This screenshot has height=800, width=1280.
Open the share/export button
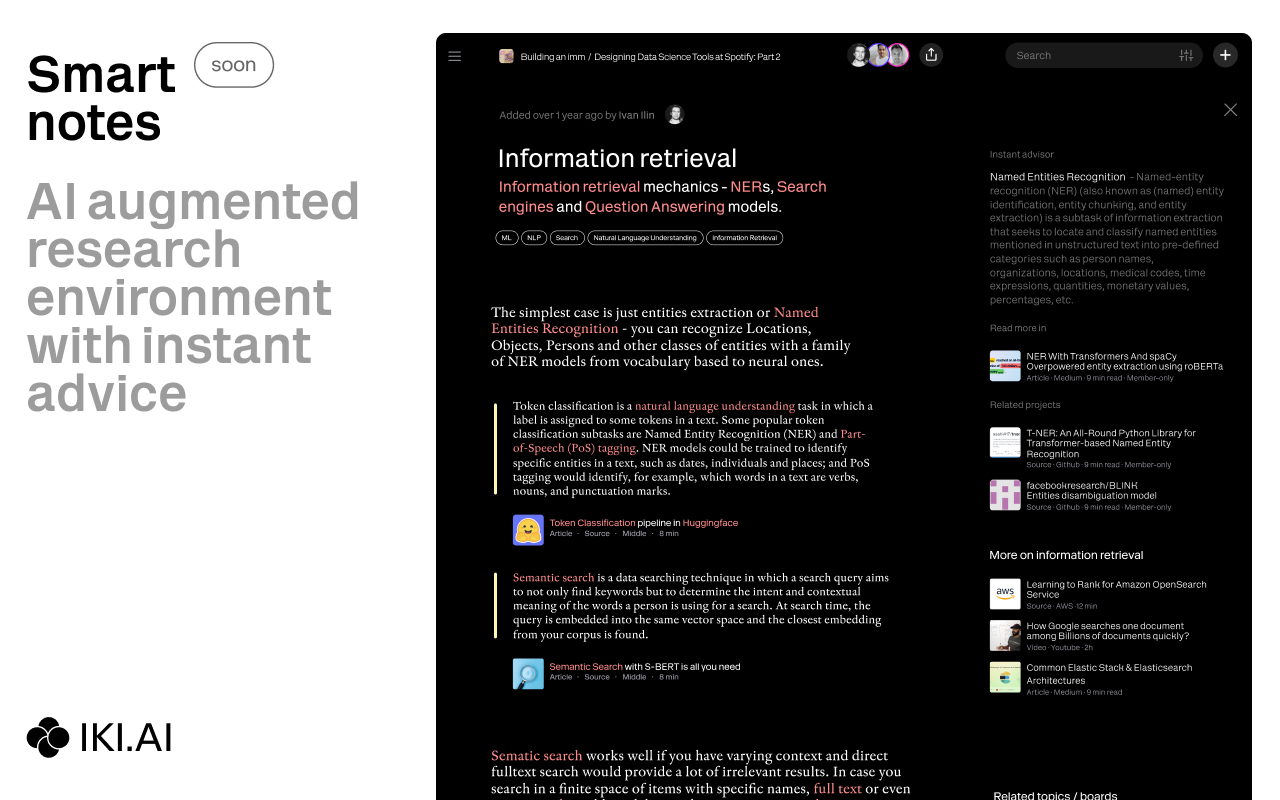931,55
